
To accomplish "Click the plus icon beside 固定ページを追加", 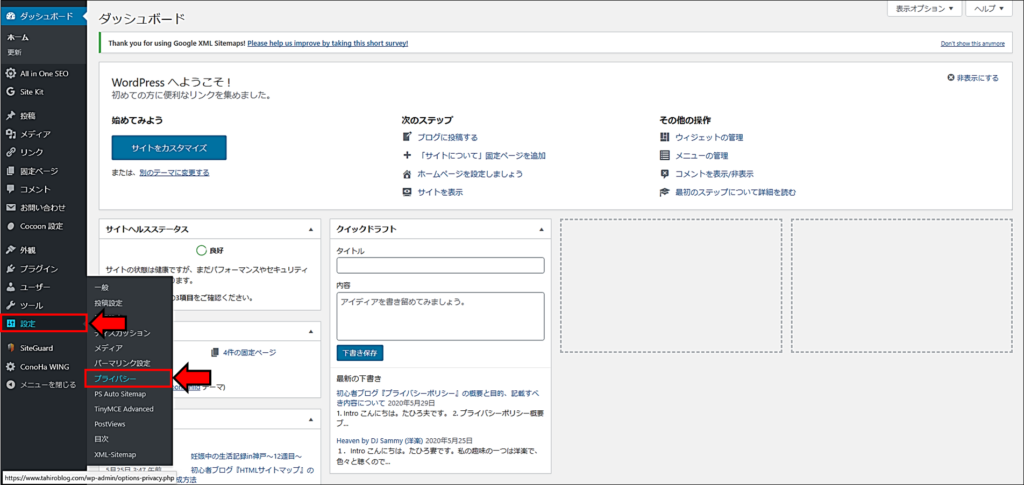I will click(x=408, y=155).
